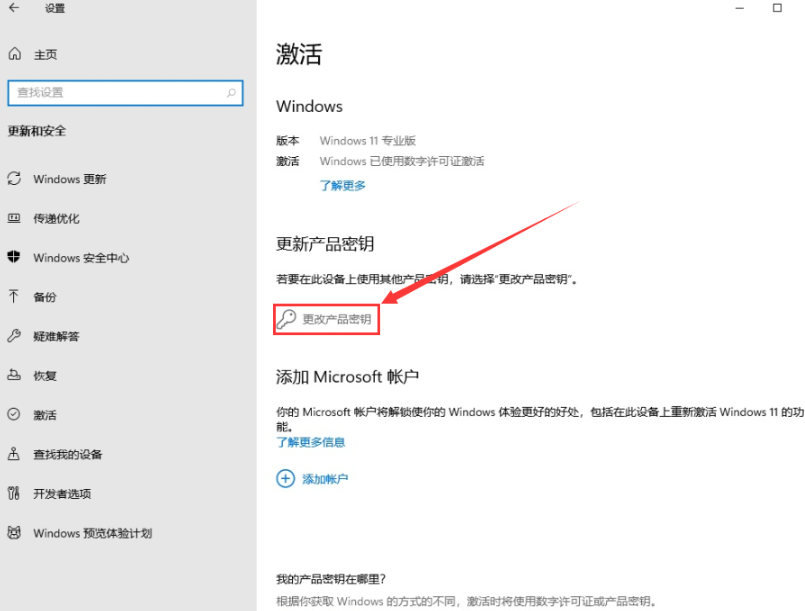Open Windows 安全中心 shield icon
This screenshot has width=805, height=611.
point(14,257)
